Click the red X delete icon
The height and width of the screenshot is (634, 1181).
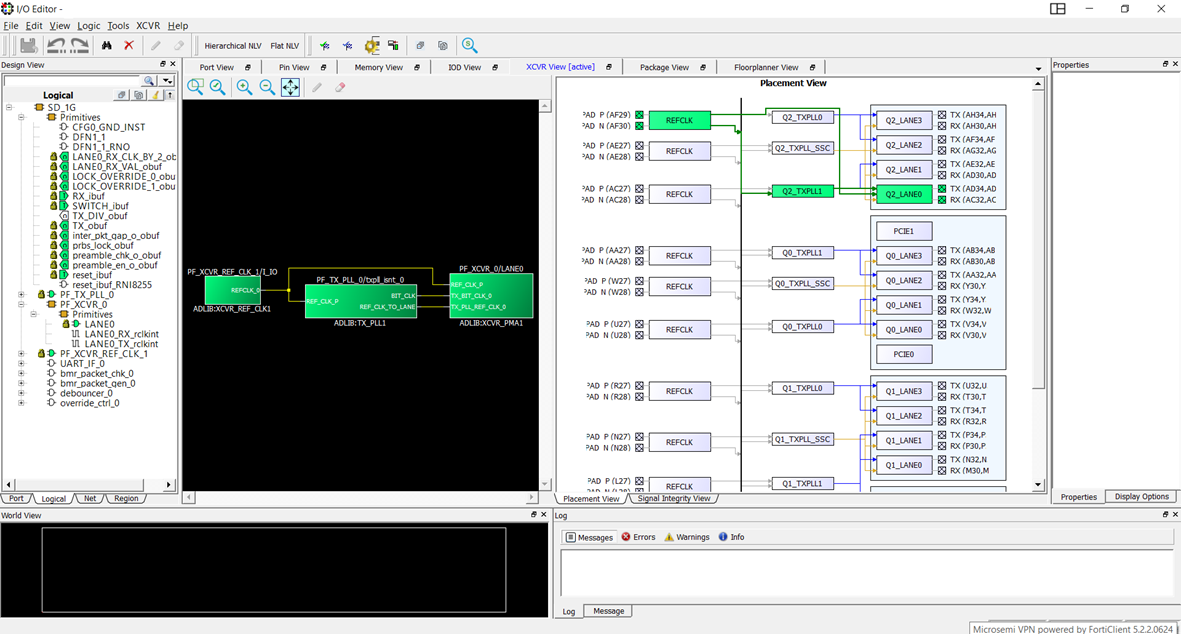pos(129,45)
